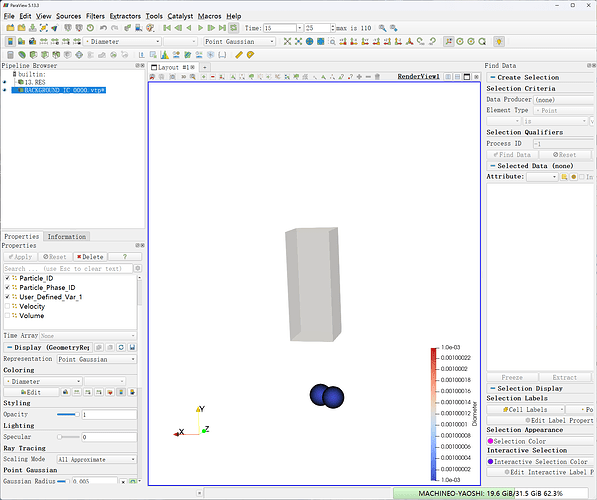Uncheck the Particle_ID array checkbox

coord(7,278)
